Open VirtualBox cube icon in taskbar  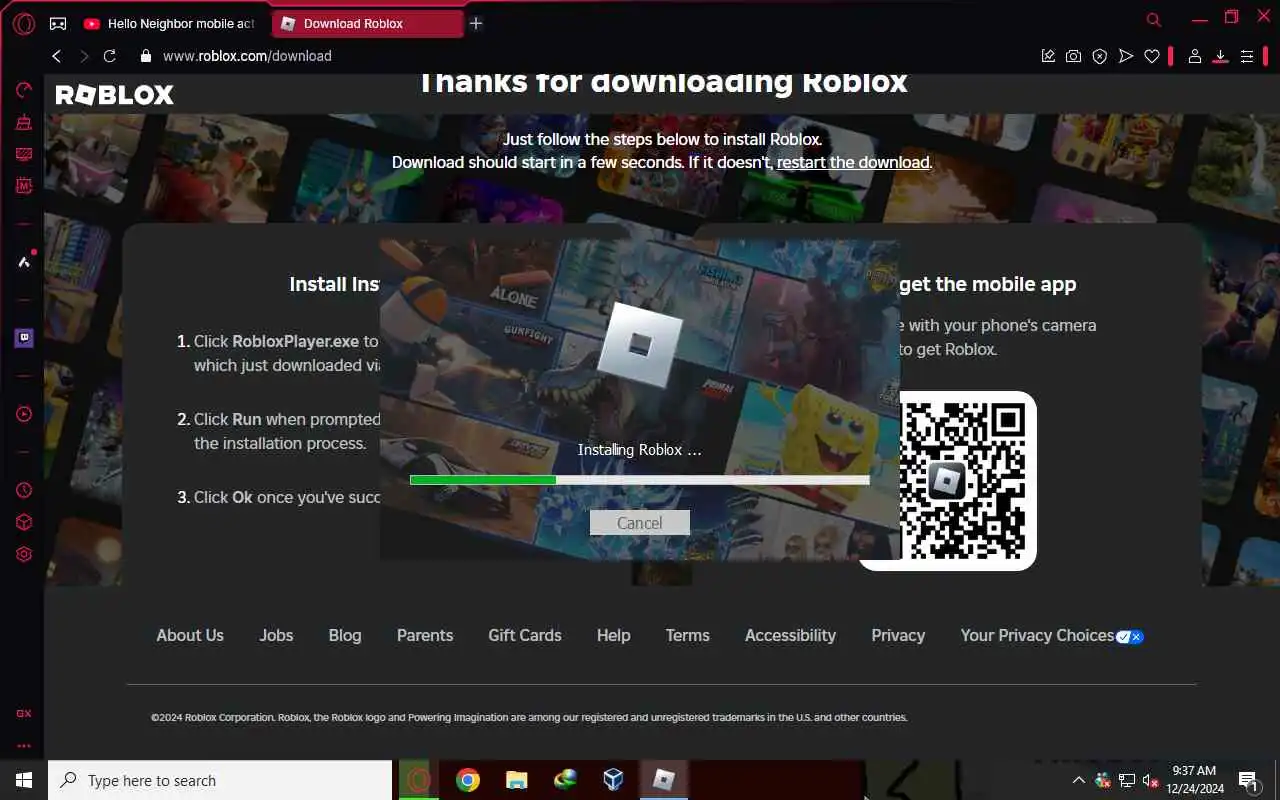point(614,780)
